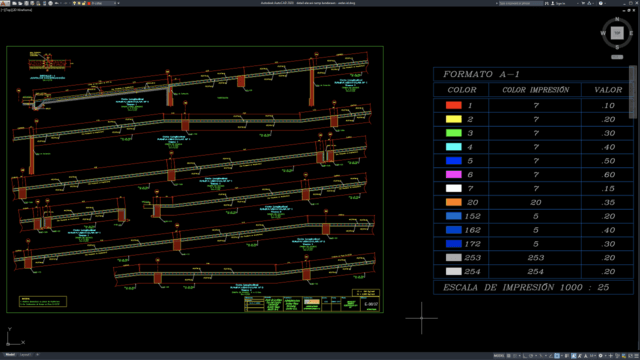Click the [-][Top][2D Wireframe] viewport label

coord(16,10)
